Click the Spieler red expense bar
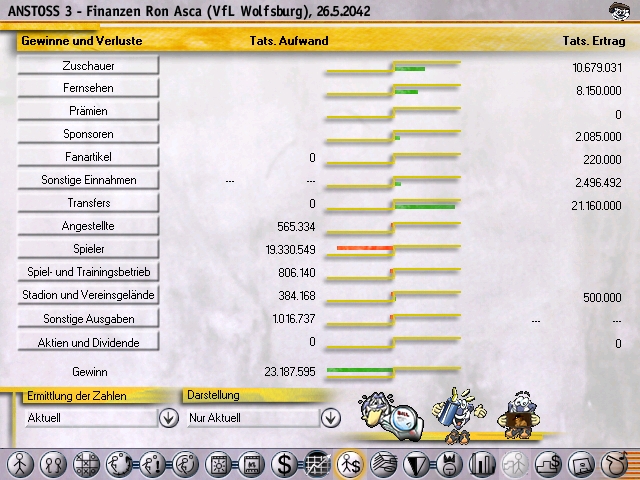 click(365, 248)
